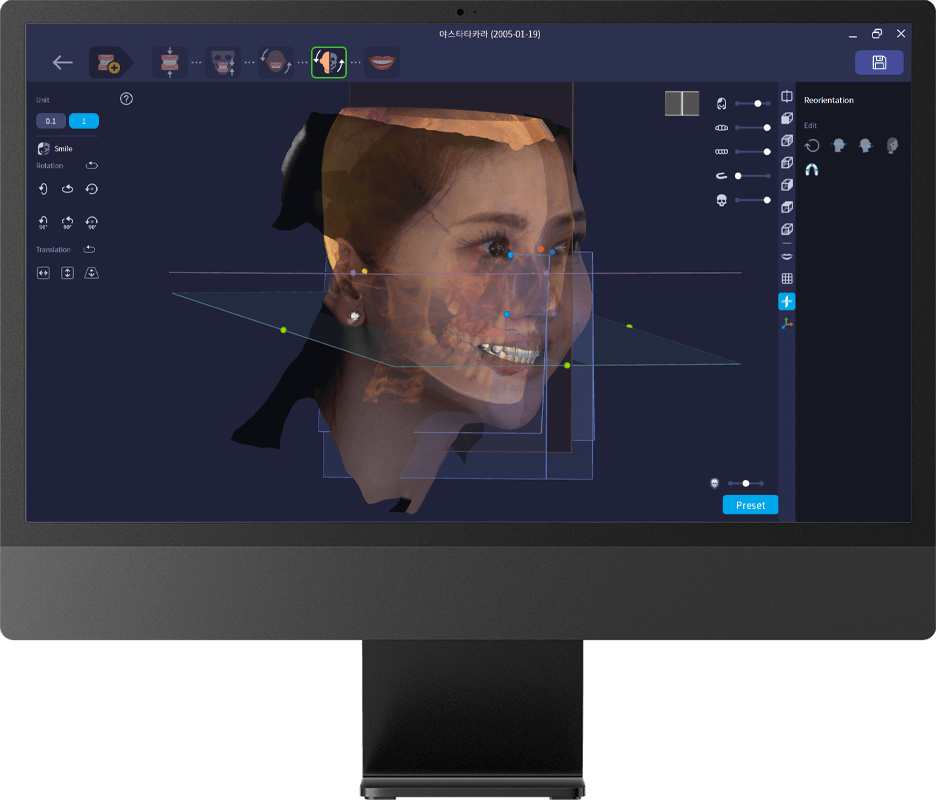Save the project with the floppy disk button
Screen dimensions: 936x800
[879, 62]
